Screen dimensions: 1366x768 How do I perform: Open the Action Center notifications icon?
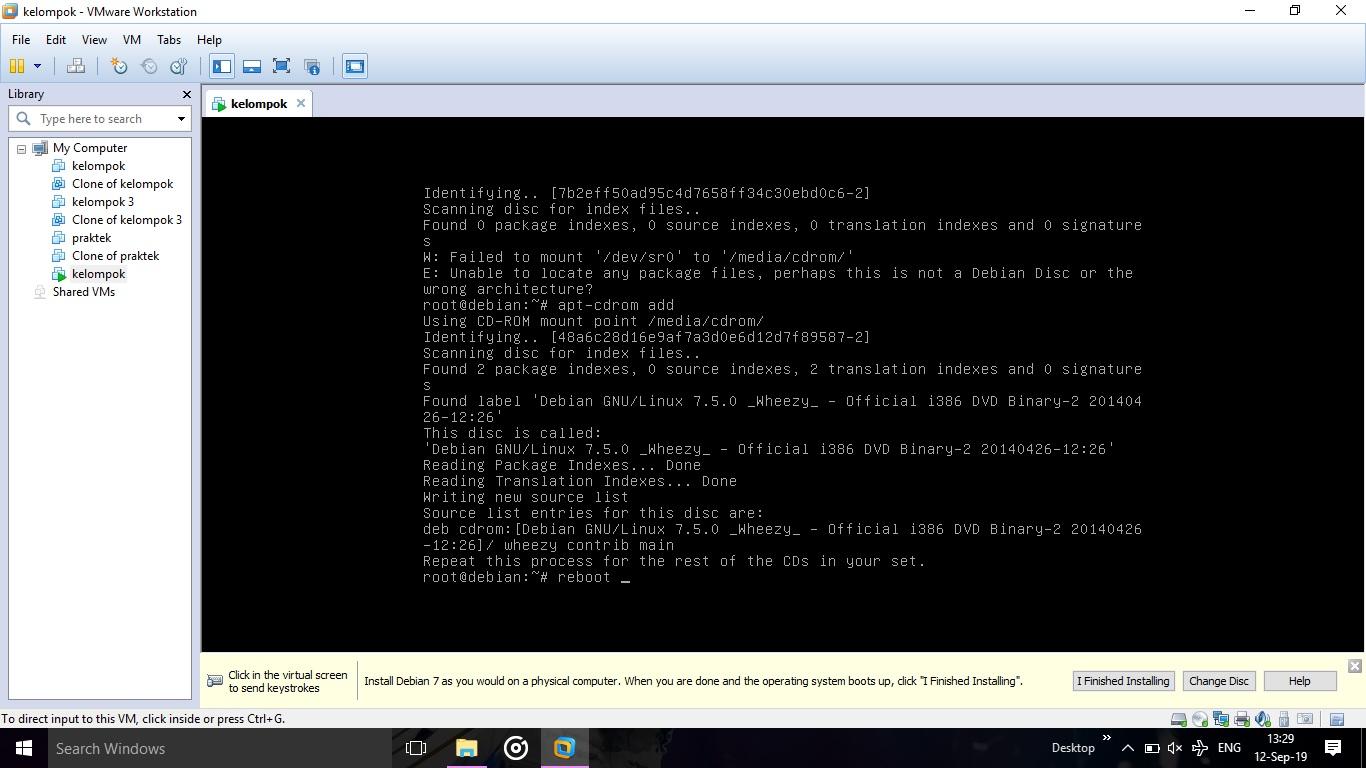tap(1333, 748)
